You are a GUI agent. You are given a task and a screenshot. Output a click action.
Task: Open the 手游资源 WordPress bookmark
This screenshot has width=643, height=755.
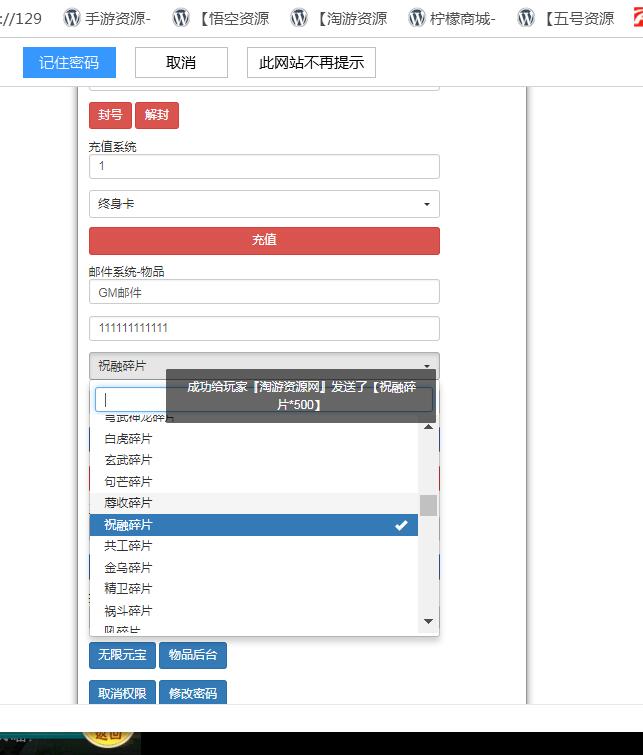[107, 18]
